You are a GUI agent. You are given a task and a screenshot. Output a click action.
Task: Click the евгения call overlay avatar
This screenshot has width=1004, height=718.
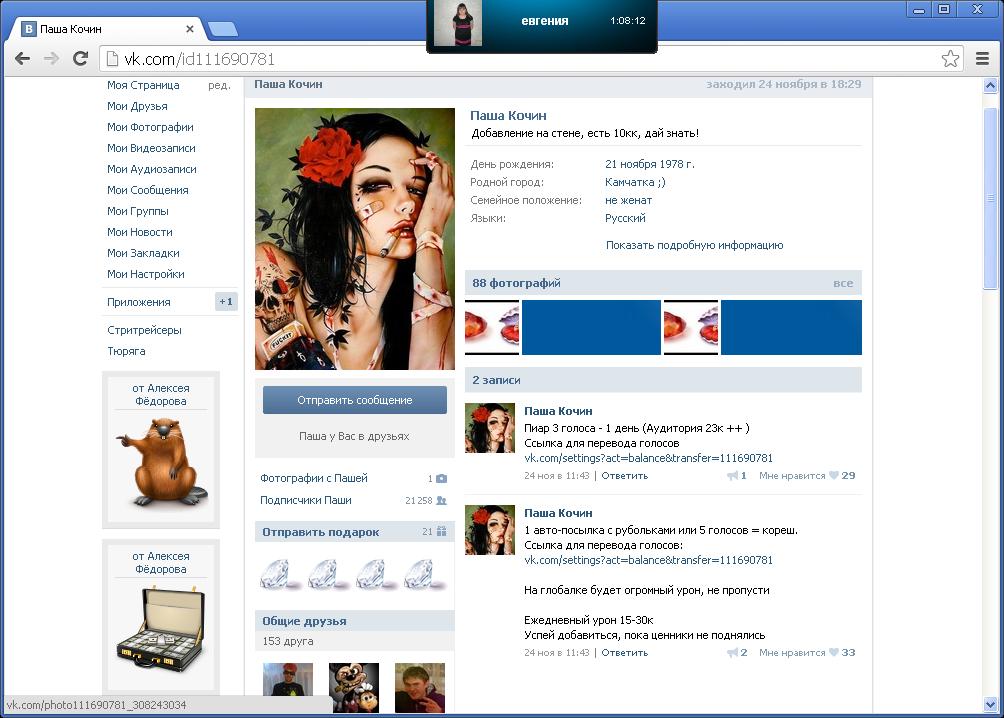pos(457,23)
